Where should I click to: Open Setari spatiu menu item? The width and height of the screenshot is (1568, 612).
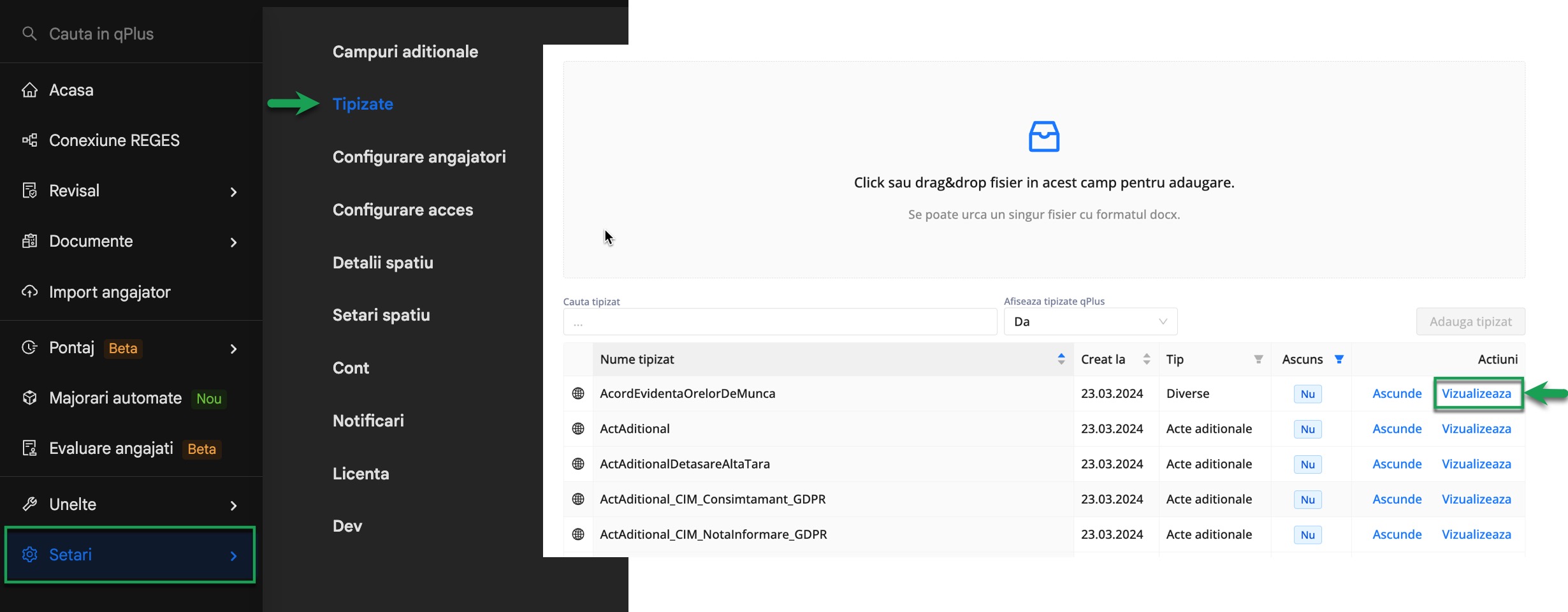tap(381, 315)
